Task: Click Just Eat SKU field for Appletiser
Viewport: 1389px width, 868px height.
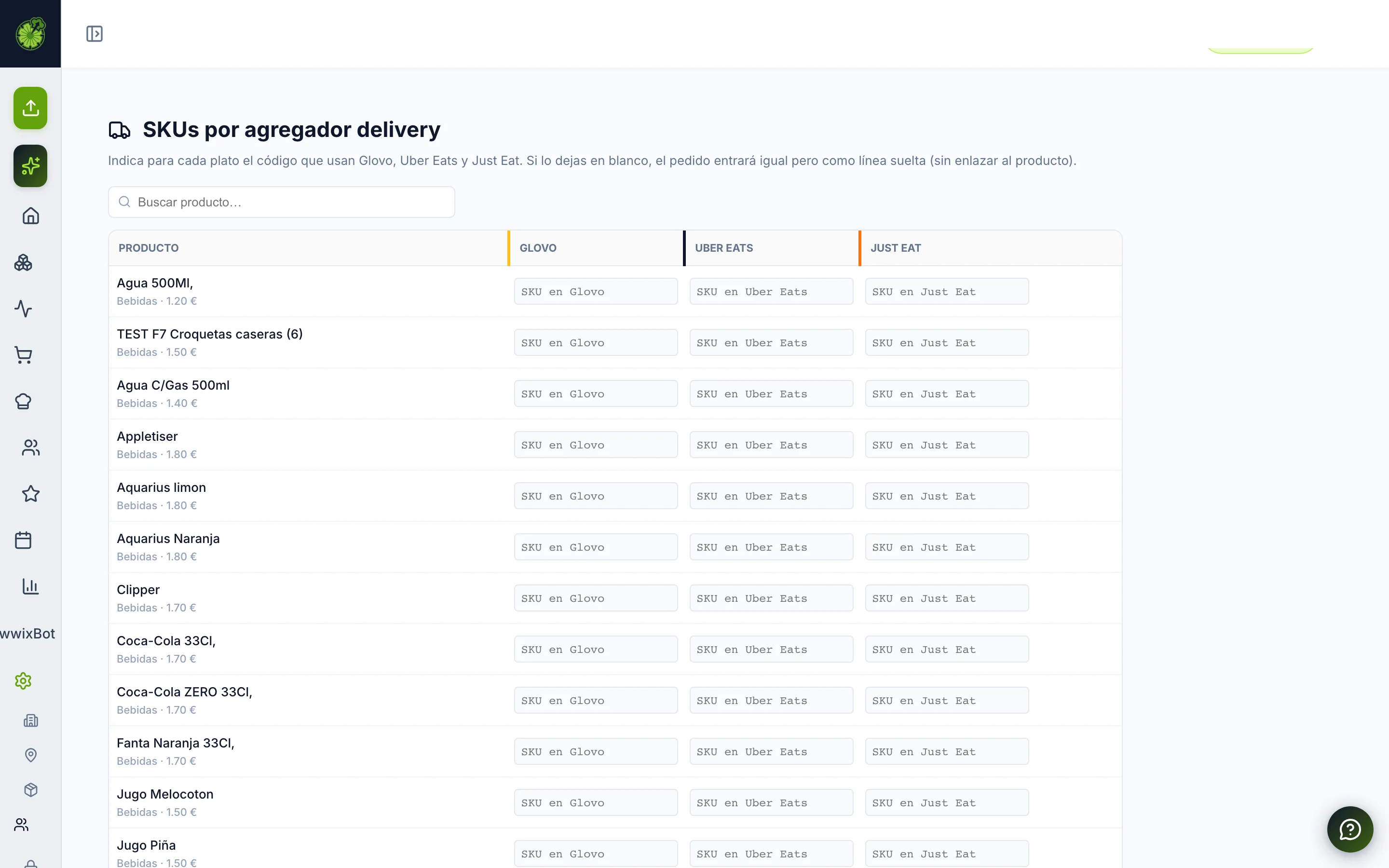Action: 946,445
